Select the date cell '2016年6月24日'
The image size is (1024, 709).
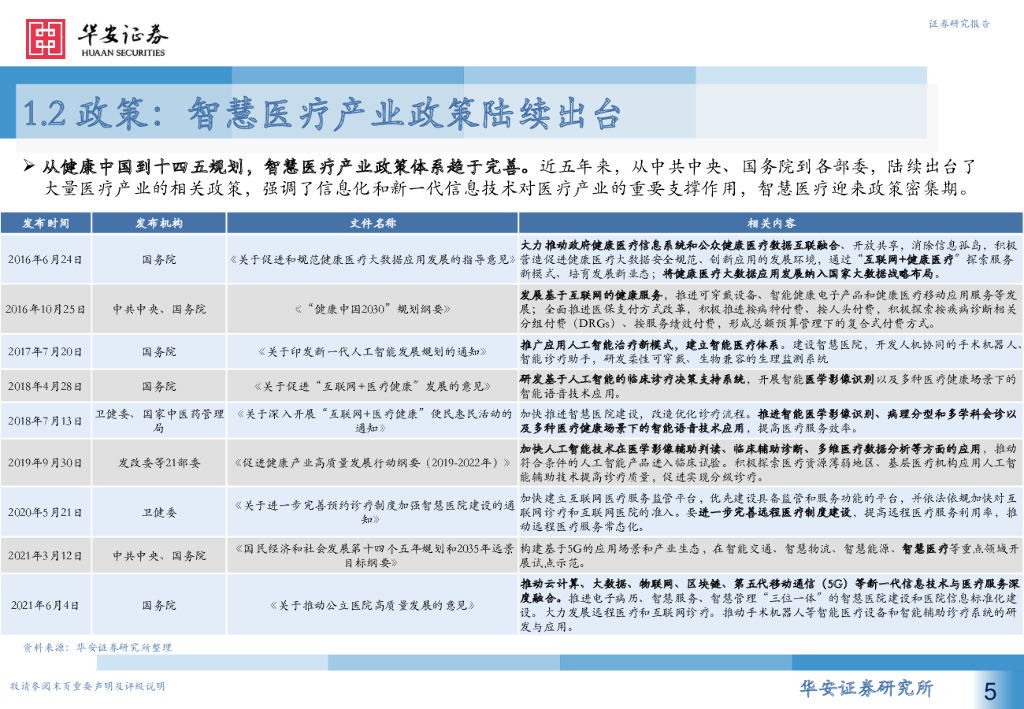[x=45, y=260]
